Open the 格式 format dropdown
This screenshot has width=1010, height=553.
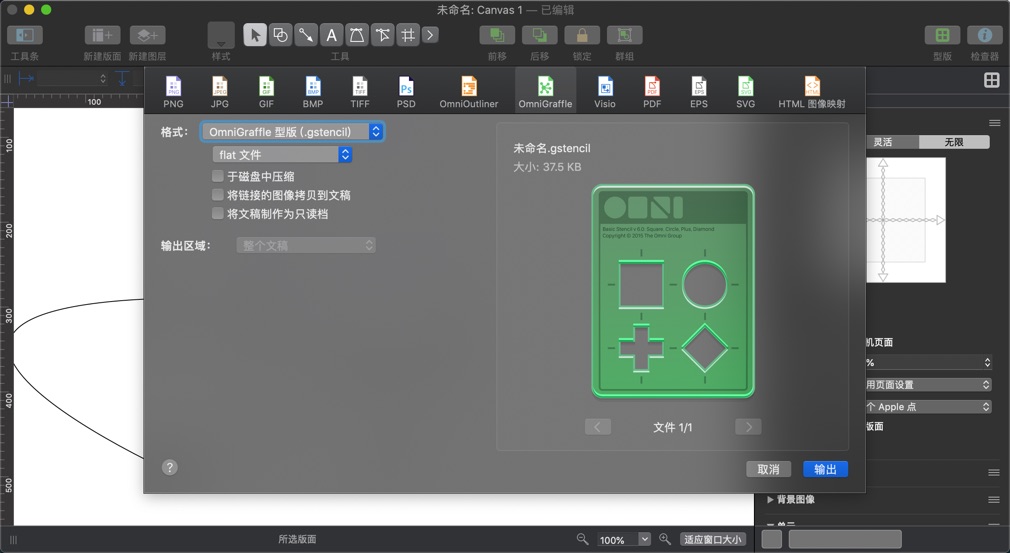[x=292, y=132]
